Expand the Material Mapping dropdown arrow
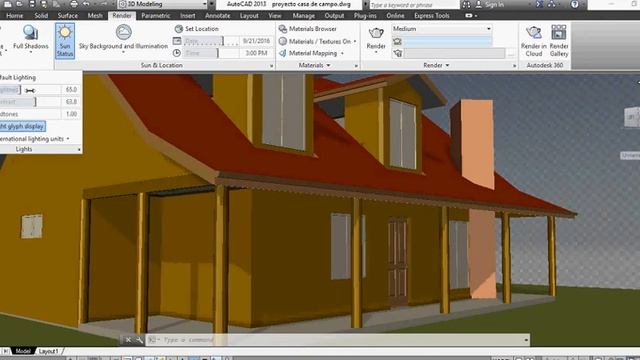The height and width of the screenshot is (360, 640). [x=342, y=53]
